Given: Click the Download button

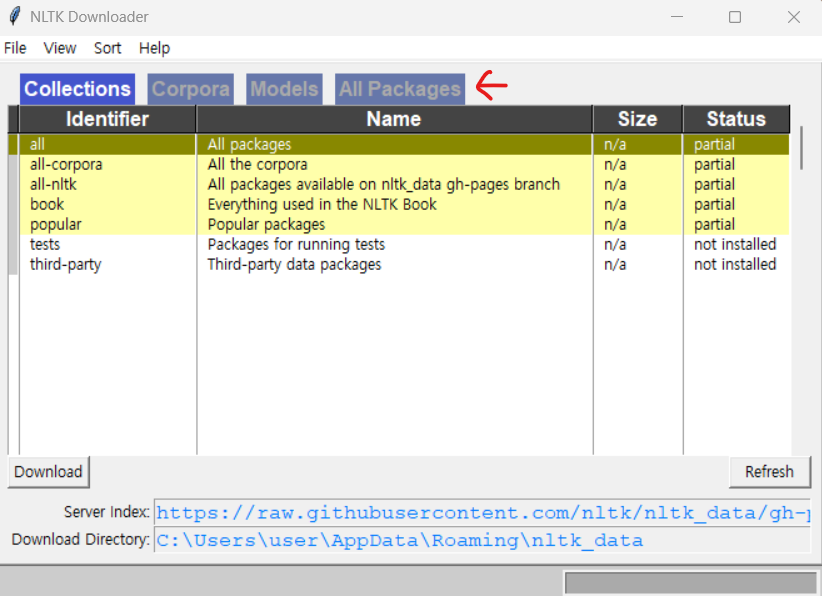Looking at the screenshot, I should click(48, 472).
